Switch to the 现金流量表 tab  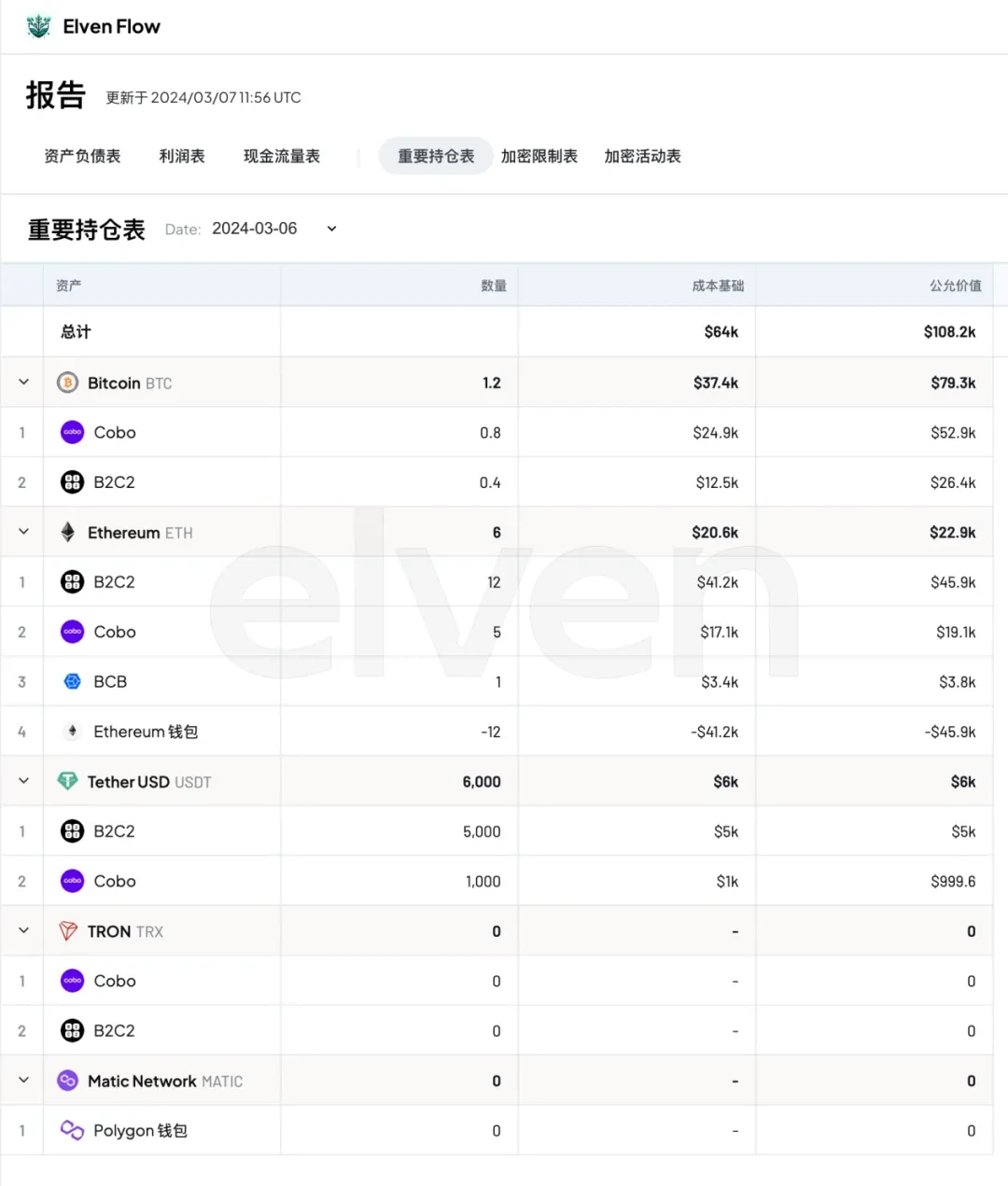coord(281,156)
